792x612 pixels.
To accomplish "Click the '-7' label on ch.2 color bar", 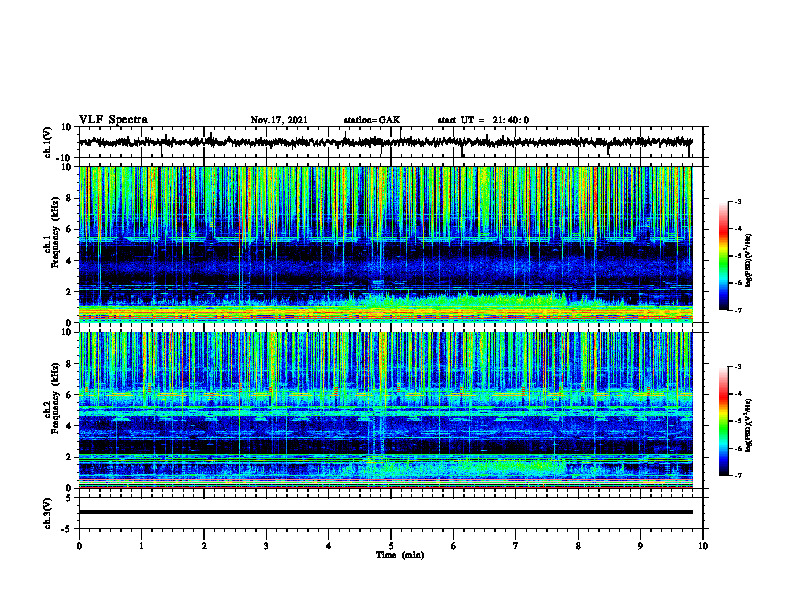I will pos(738,475).
